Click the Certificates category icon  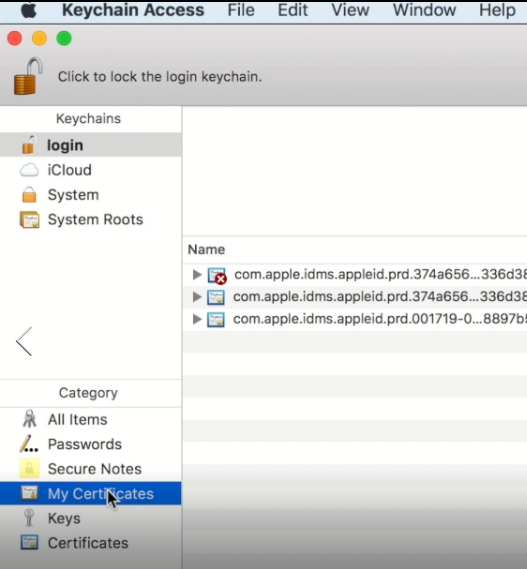29,543
